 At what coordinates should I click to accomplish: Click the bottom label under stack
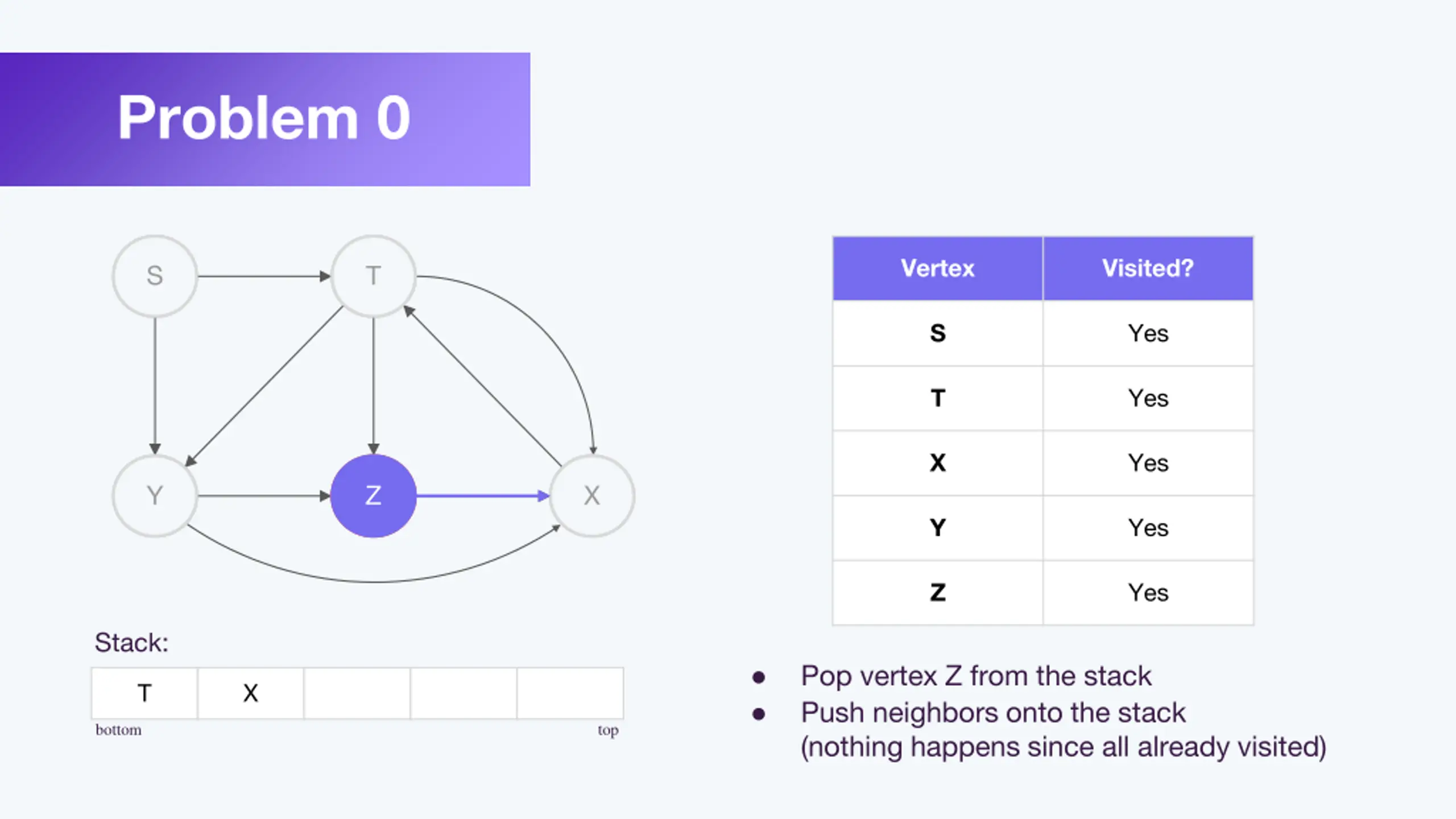coord(118,730)
